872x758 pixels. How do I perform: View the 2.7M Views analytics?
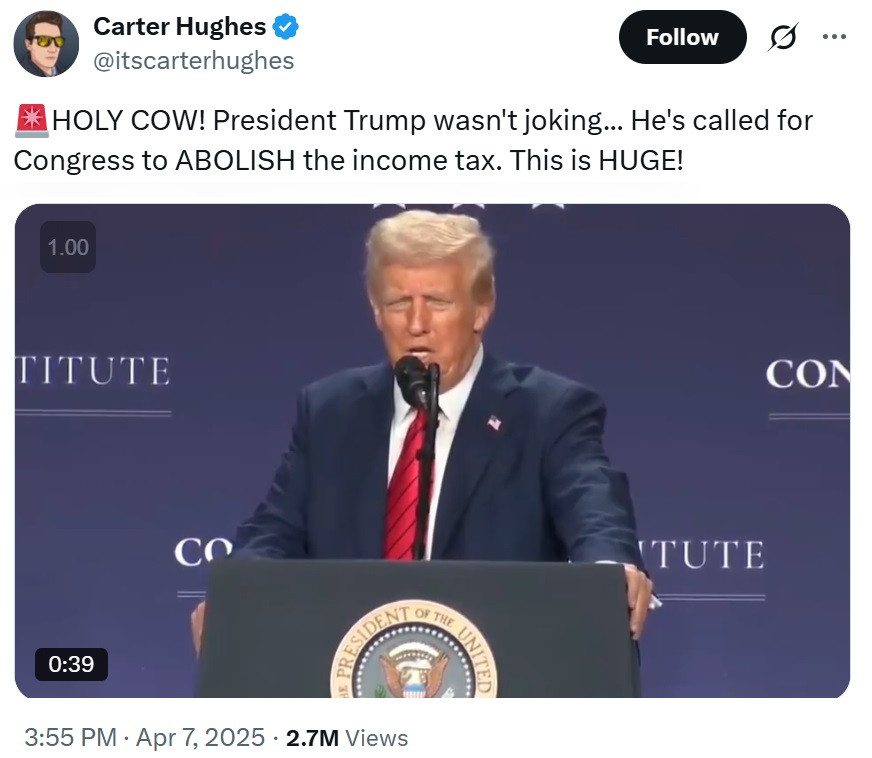click(x=346, y=738)
